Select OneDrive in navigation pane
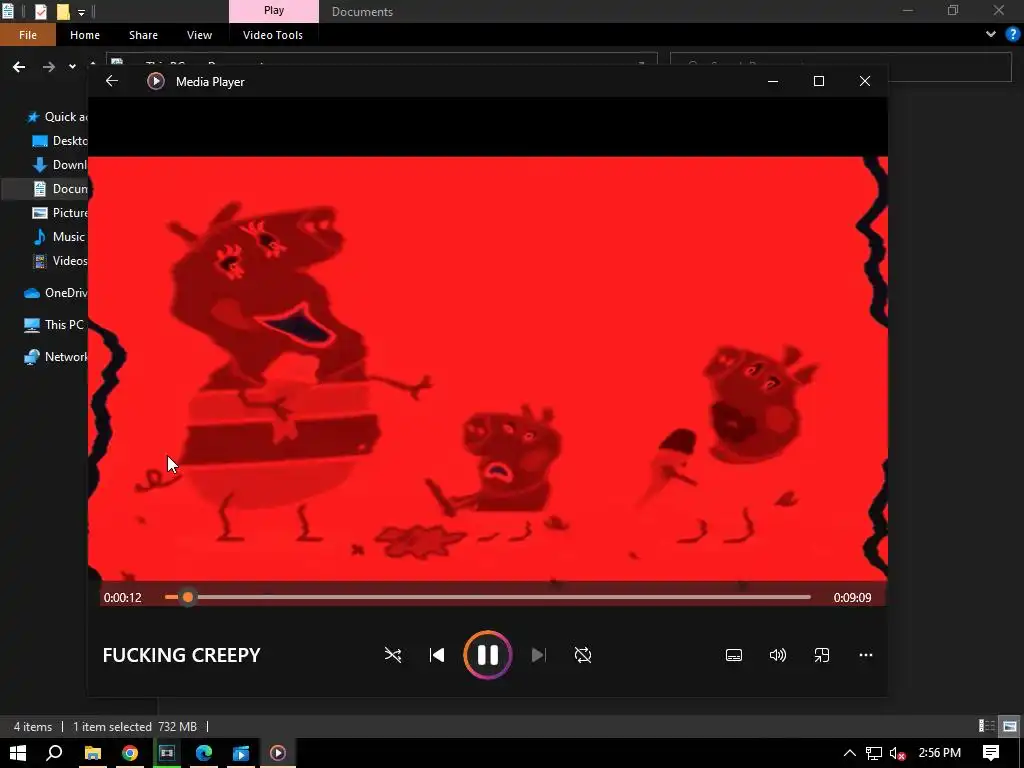Screen dimensions: 1024x768 point(56,293)
